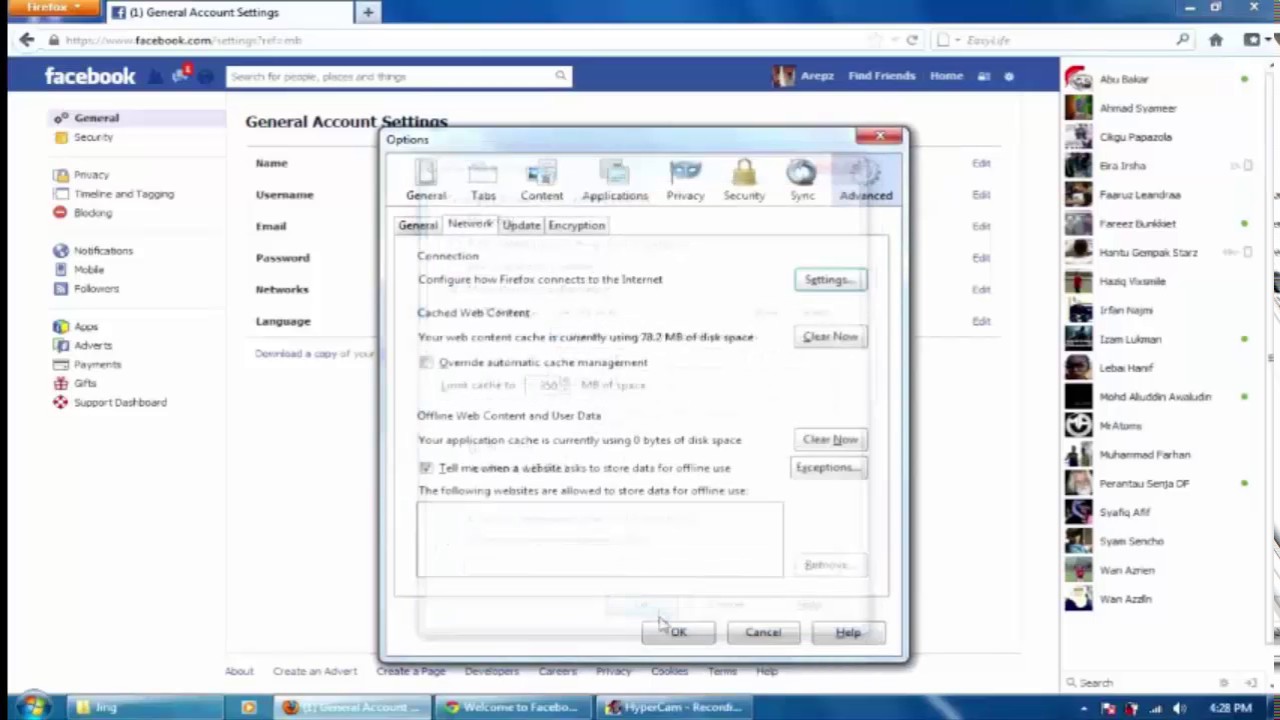Image resolution: width=1280 pixels, height=720 pixels.
Task: Select the General Account Settings browser tab
Action: (x=229, y=12)
